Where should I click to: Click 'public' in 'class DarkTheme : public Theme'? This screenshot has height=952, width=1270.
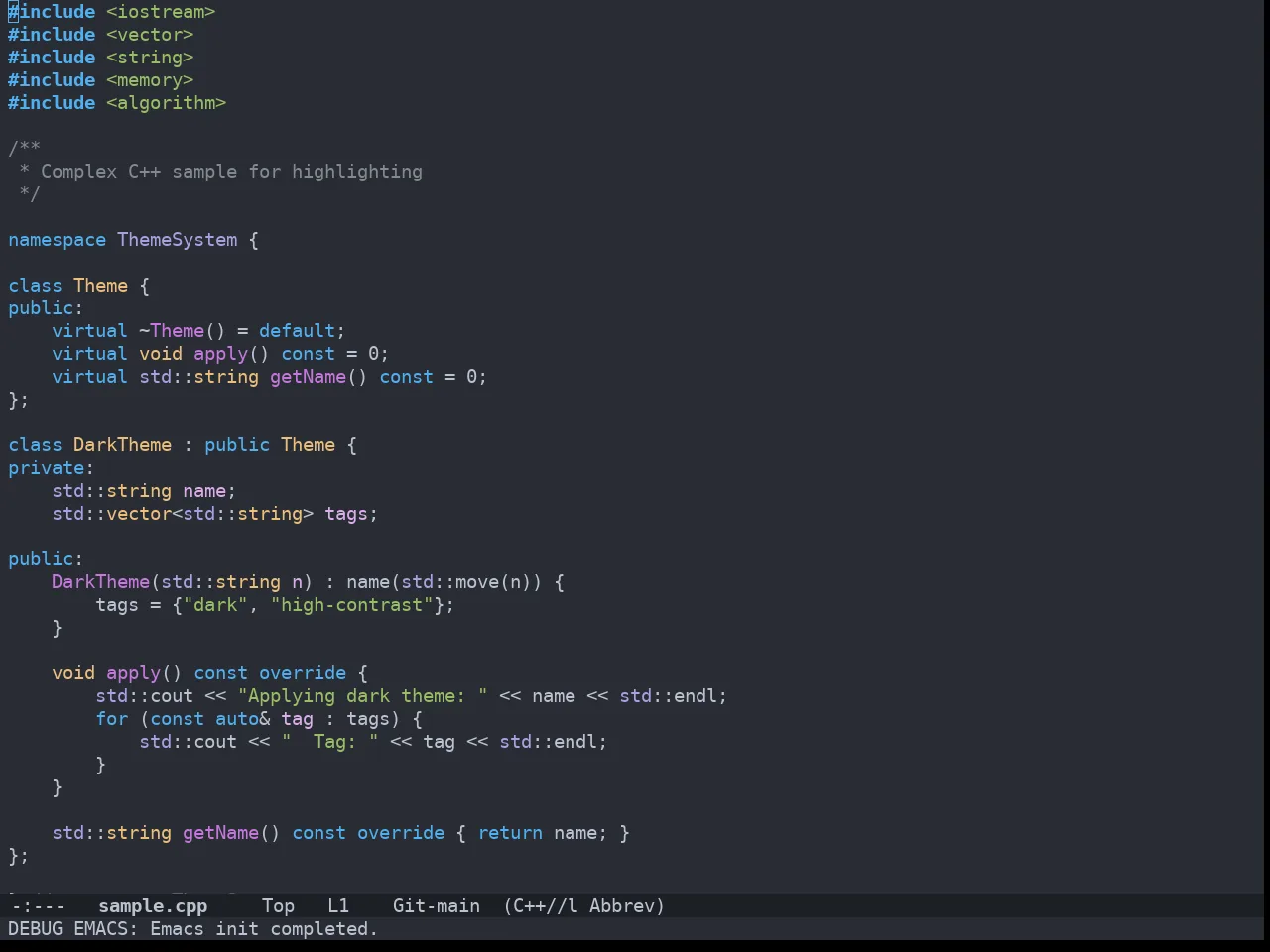tap(237, 445)
